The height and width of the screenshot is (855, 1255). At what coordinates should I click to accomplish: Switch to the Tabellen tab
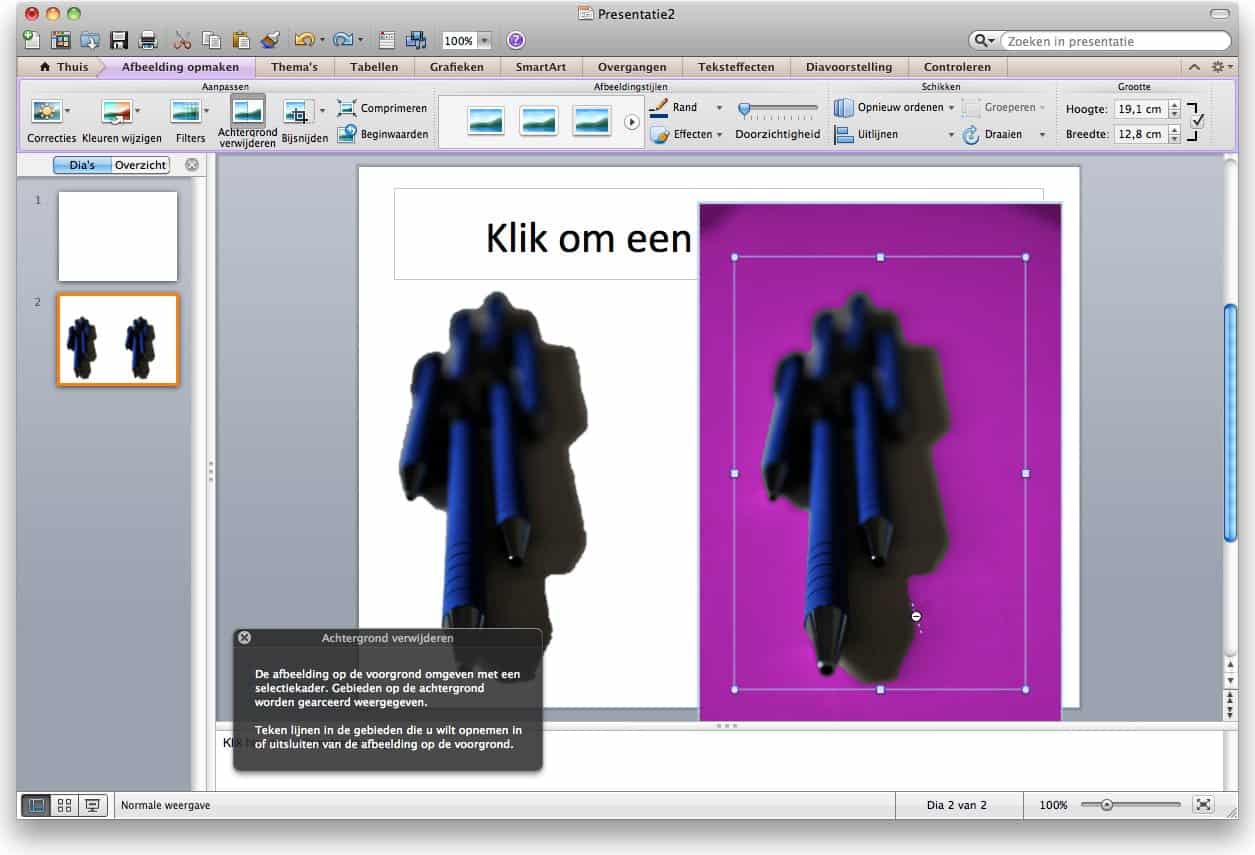pos(374,67)
